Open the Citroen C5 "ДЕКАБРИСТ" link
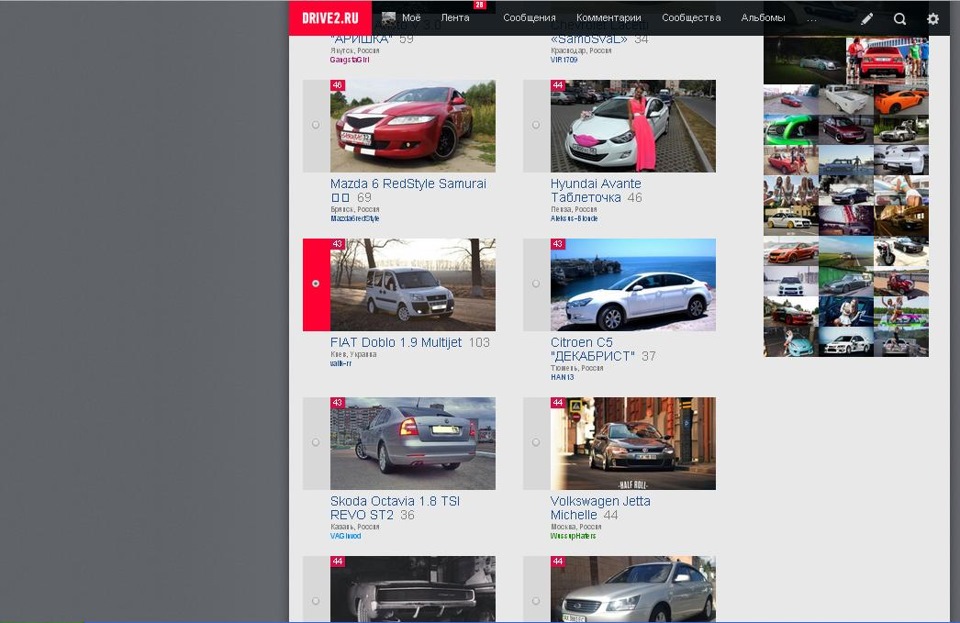Viewport: 960px width, 623px height. tap(592, 349)
